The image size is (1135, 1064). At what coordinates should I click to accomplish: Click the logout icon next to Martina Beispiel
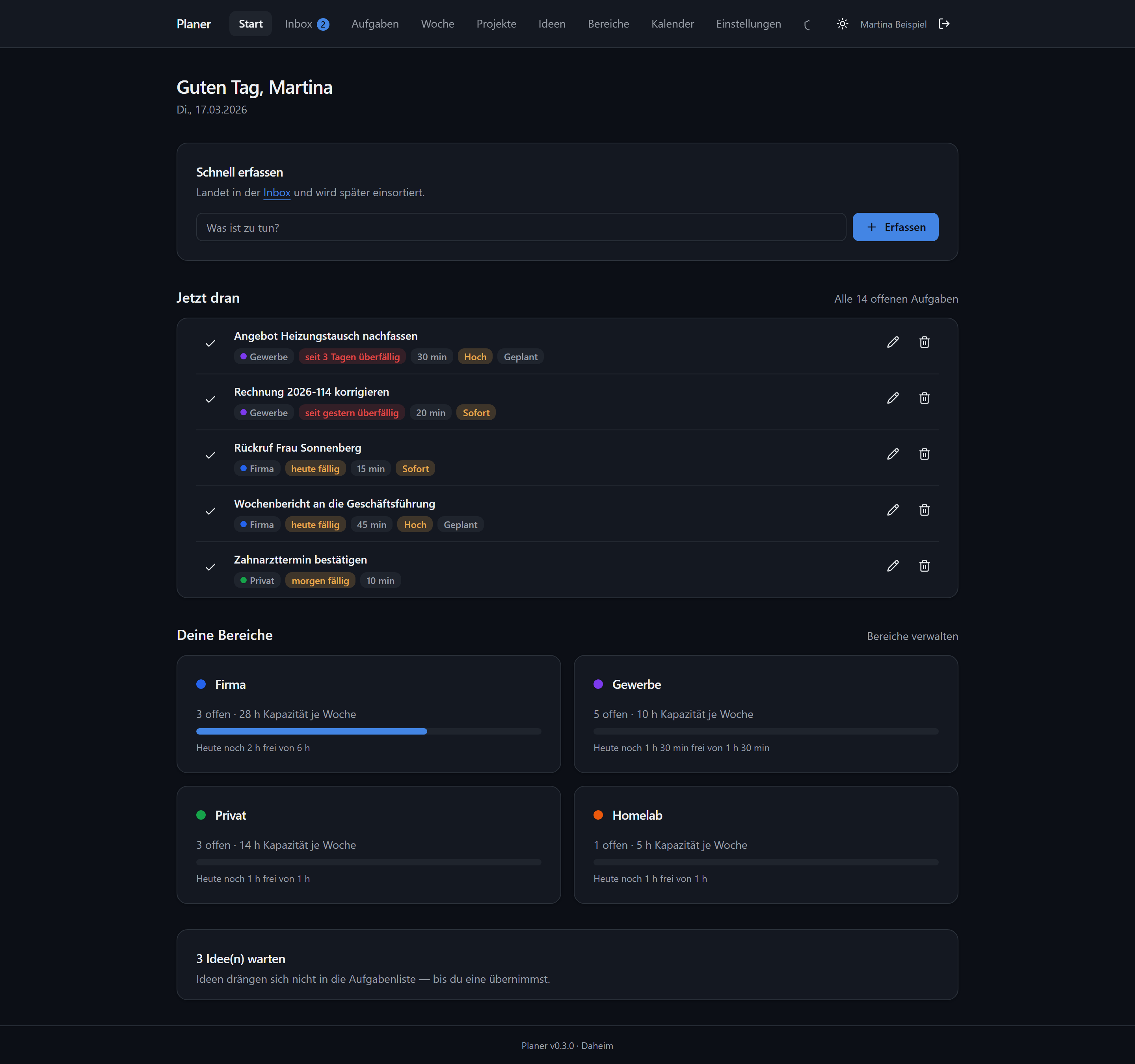click(x=944, y=23)
